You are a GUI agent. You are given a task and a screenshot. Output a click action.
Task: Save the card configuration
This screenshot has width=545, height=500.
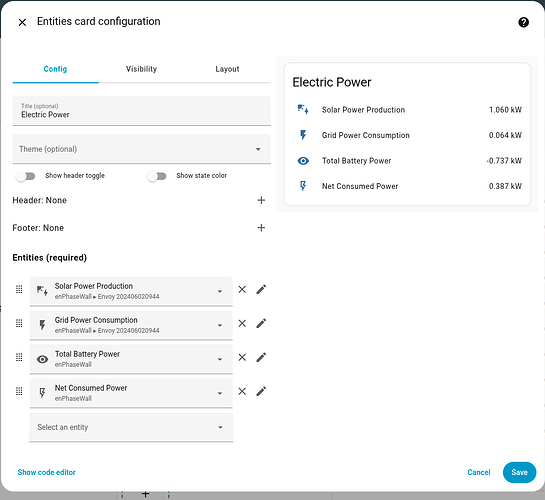point(519,472)
